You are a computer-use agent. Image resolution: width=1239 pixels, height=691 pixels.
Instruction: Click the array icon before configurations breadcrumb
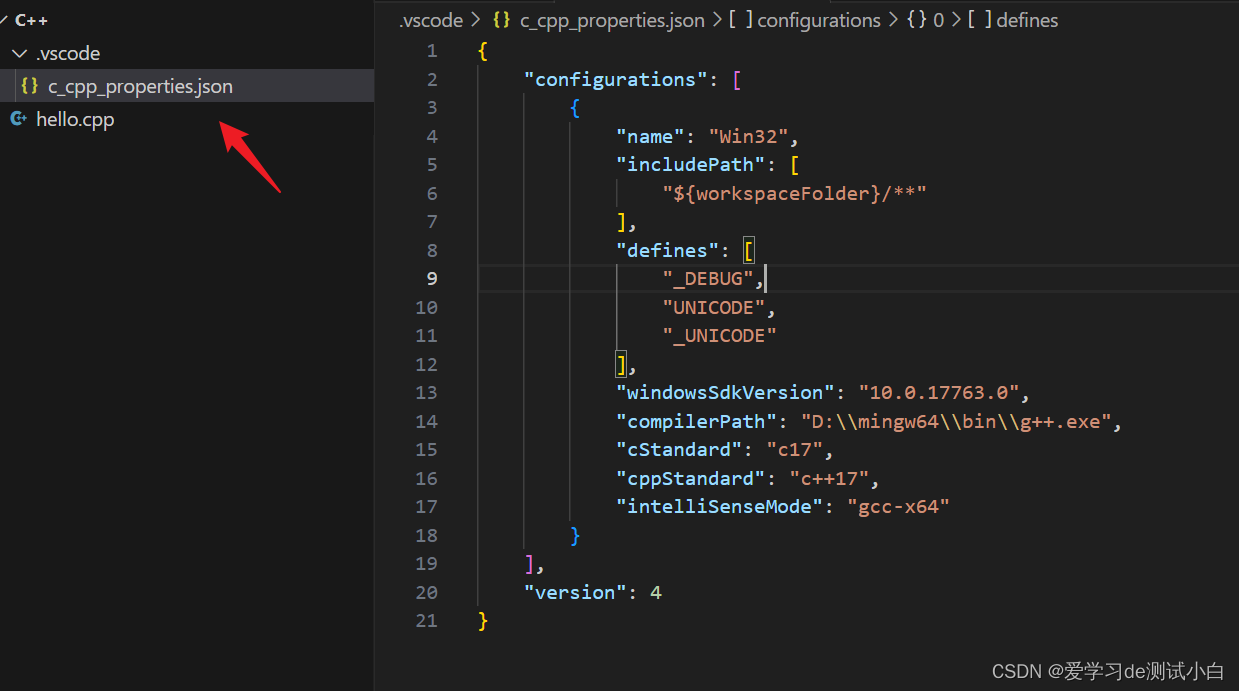tap(740, 20)
